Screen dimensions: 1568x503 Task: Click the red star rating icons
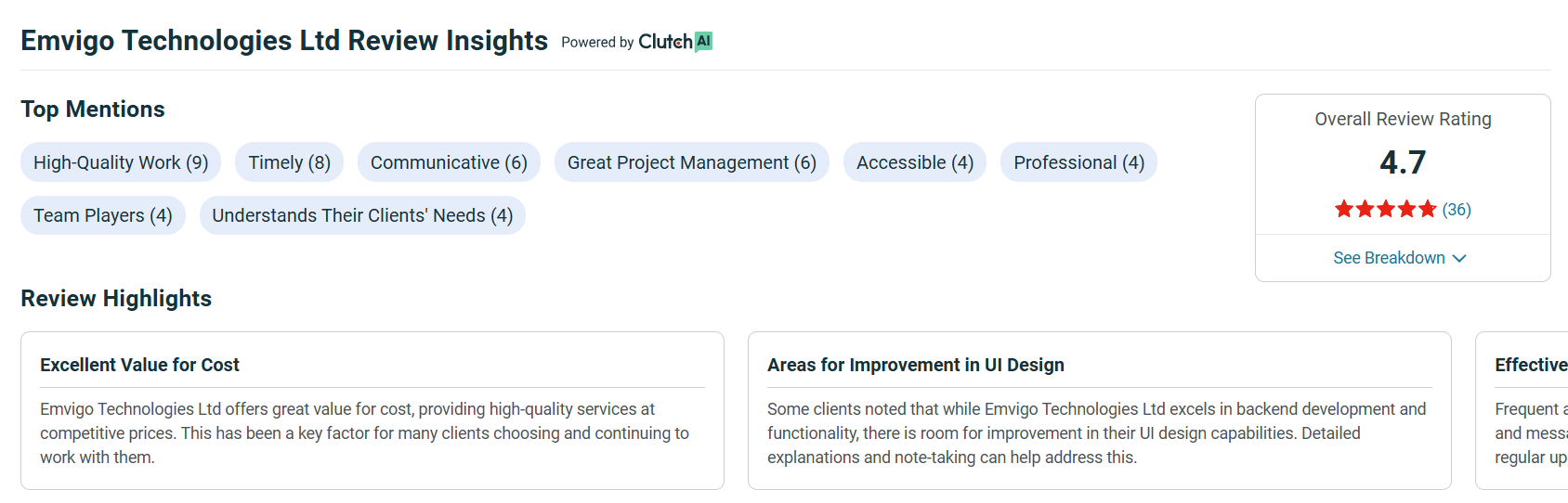[x=1385, y=210]
